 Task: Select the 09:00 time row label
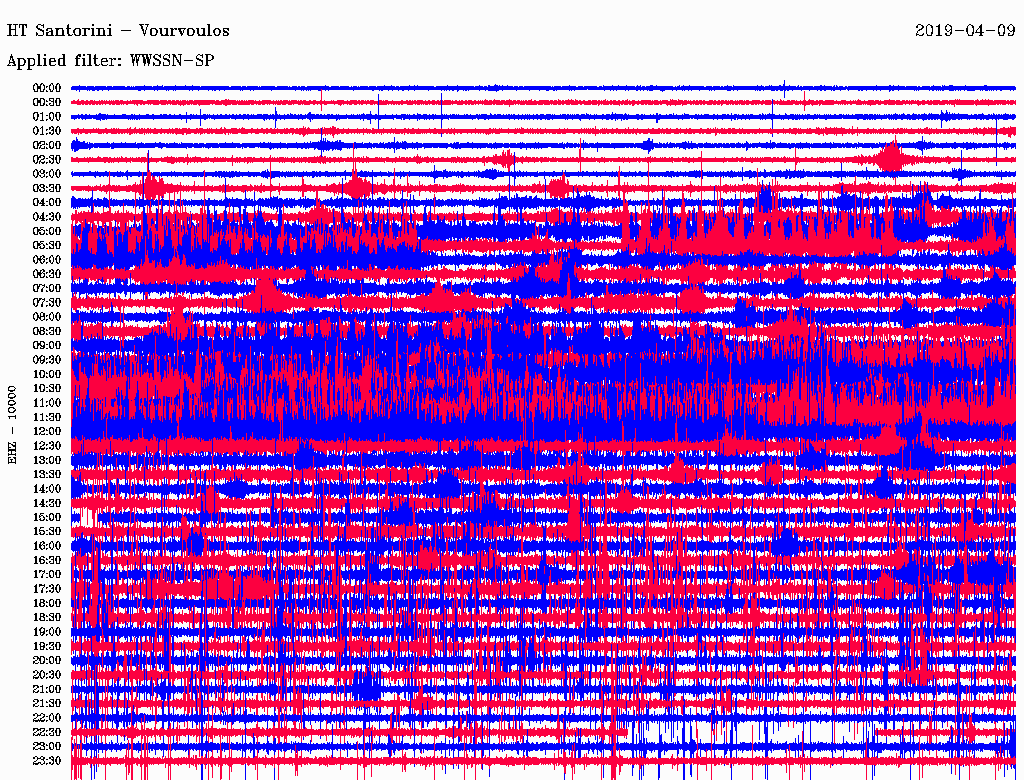(x=46, y=346)
